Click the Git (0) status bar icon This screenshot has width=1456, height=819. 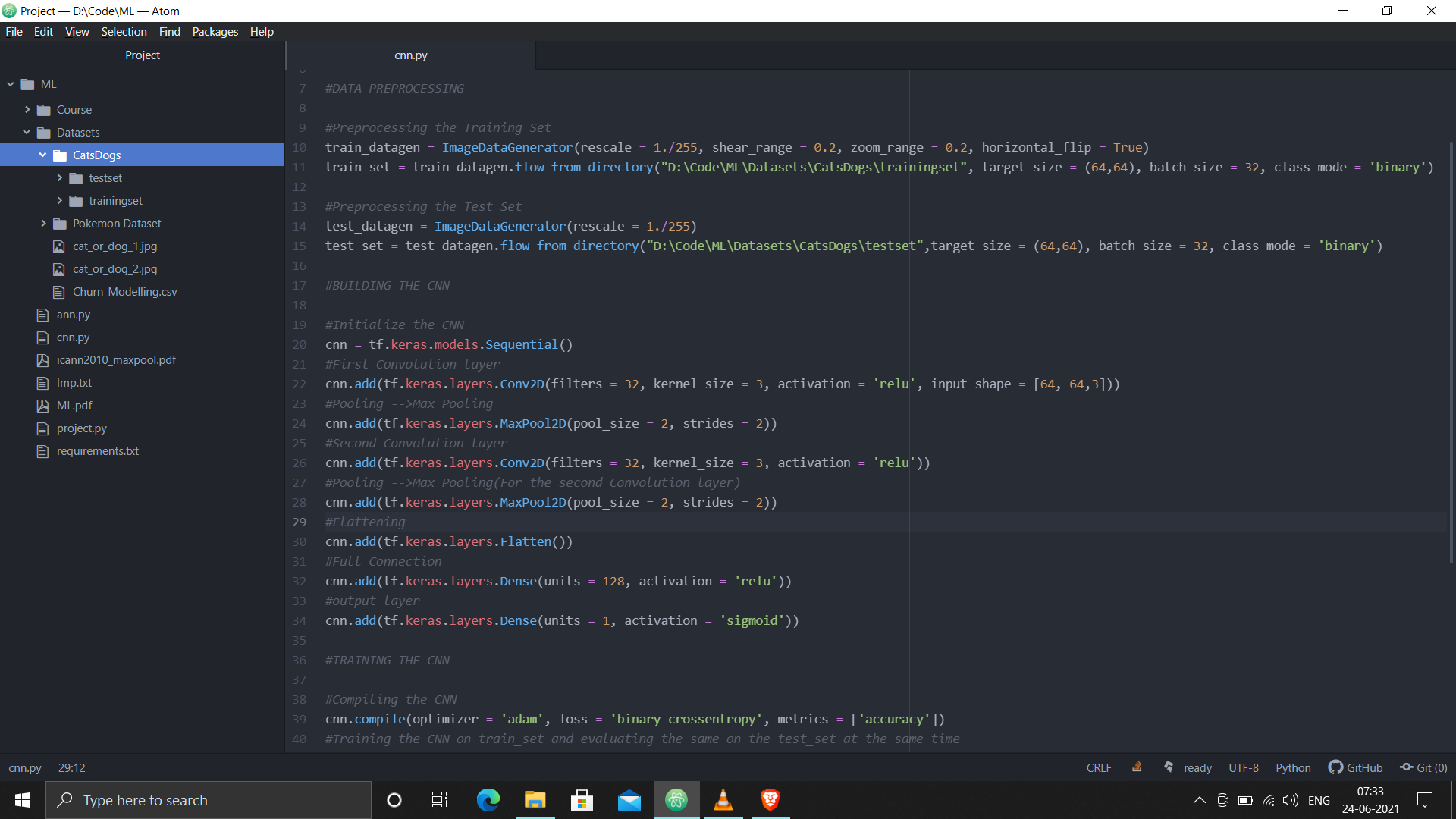pyautogui.click(x=1422, y=767)
